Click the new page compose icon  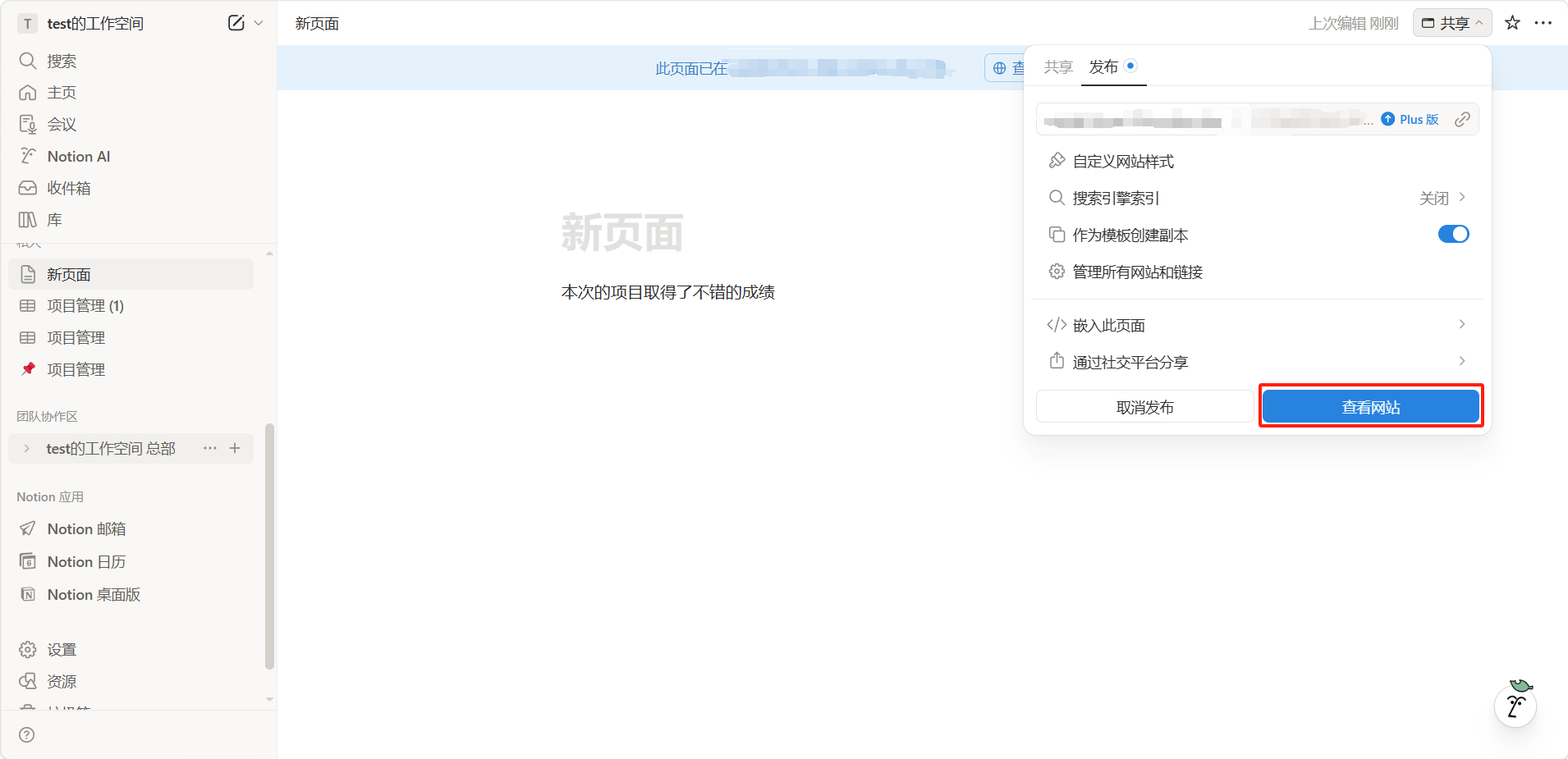pyautogui.click(x=236, y=23)
